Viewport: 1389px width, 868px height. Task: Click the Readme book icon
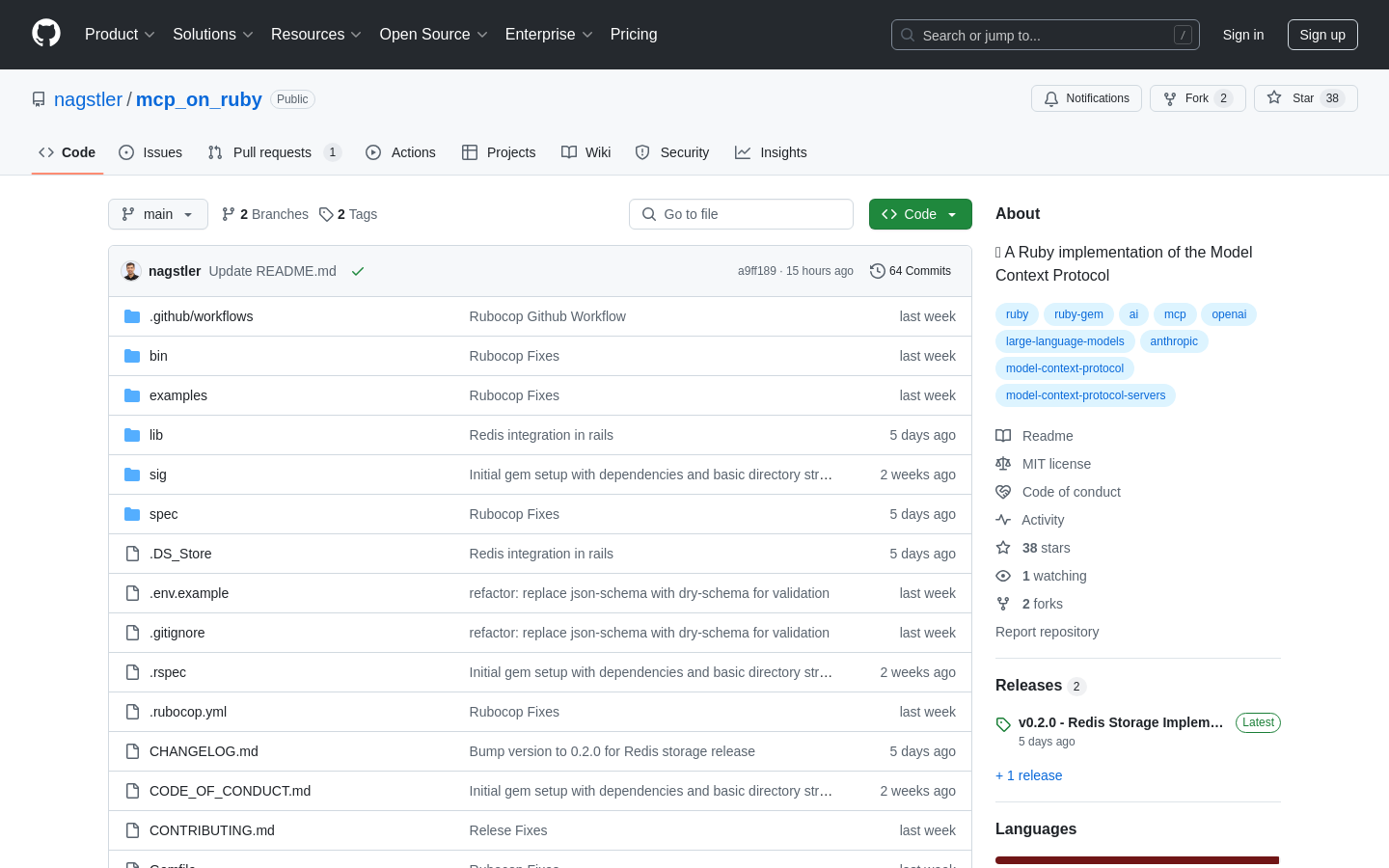pyautogui.click(x=1003, y=436)
